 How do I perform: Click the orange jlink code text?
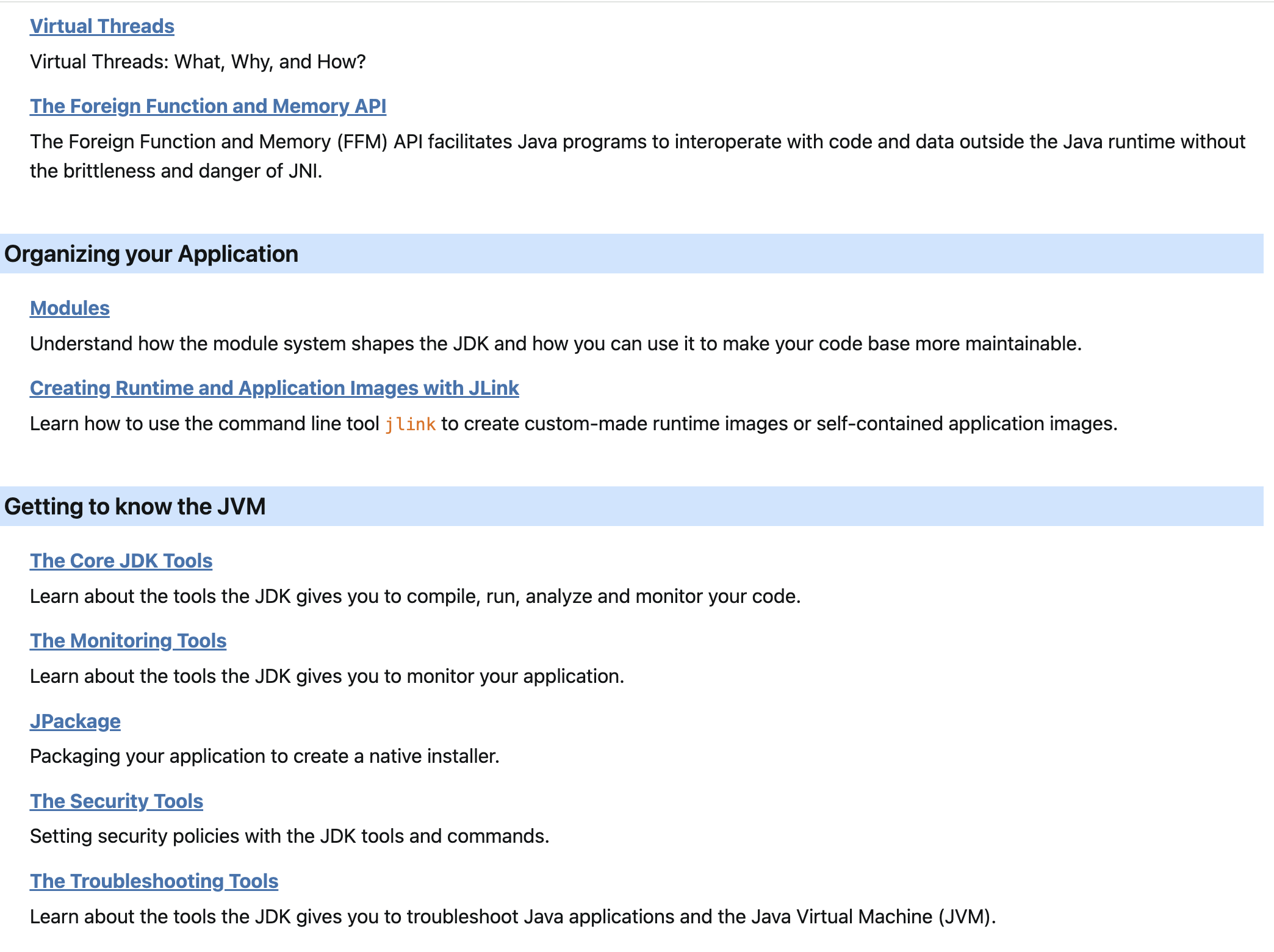pos(410,424)
